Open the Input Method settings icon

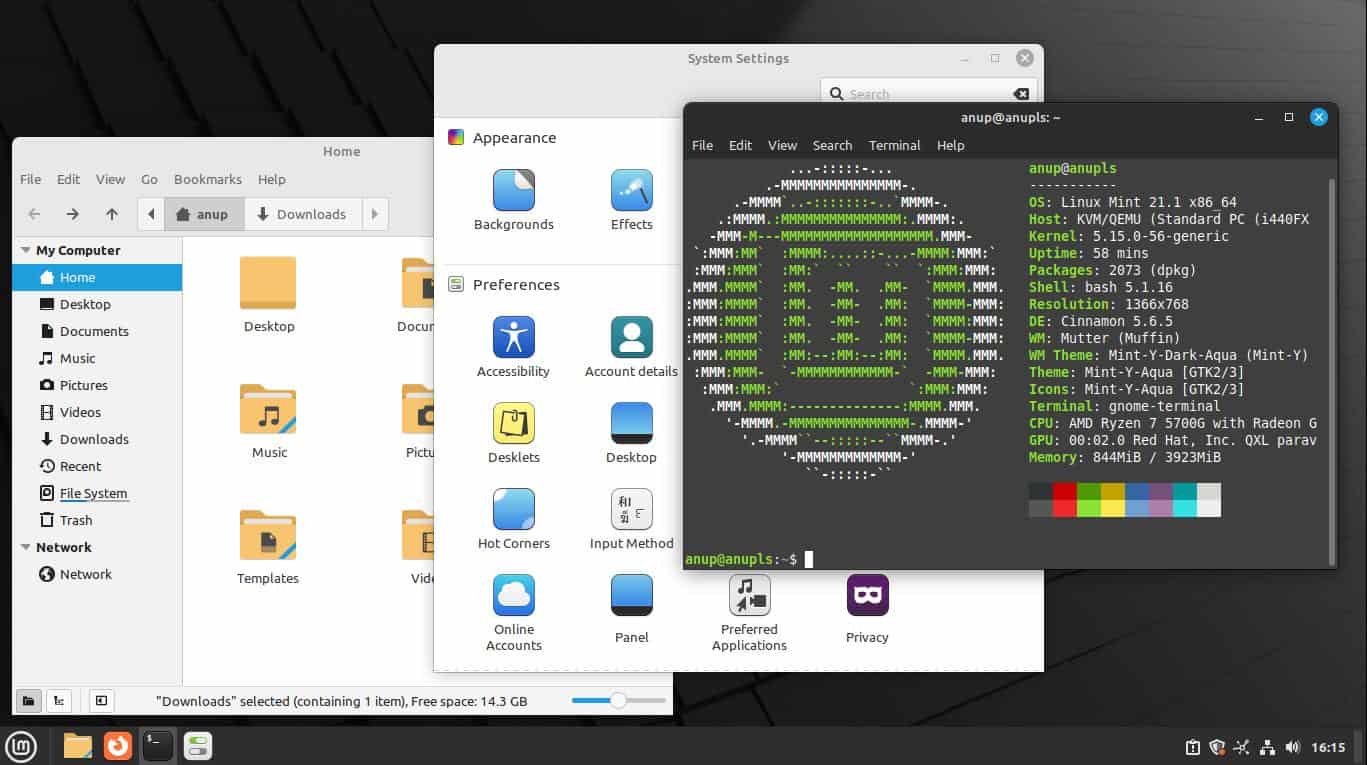coord(630,511)
